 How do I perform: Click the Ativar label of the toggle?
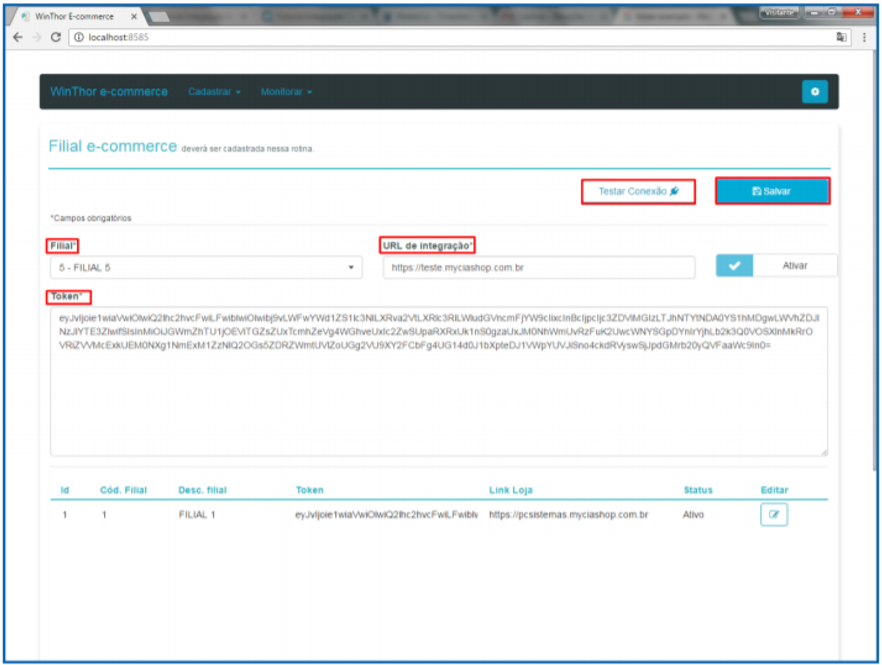tap(795, 266)
